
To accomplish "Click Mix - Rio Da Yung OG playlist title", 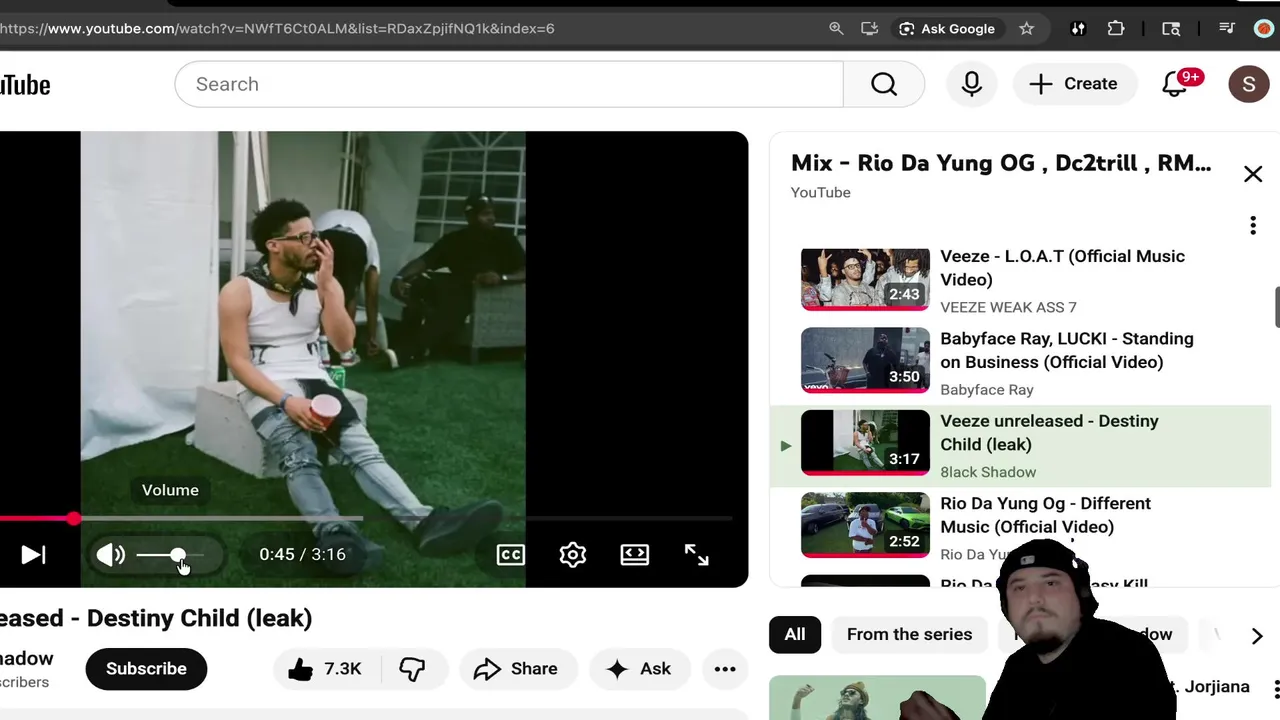I will pyautogui.click(x=1001, y=163).
